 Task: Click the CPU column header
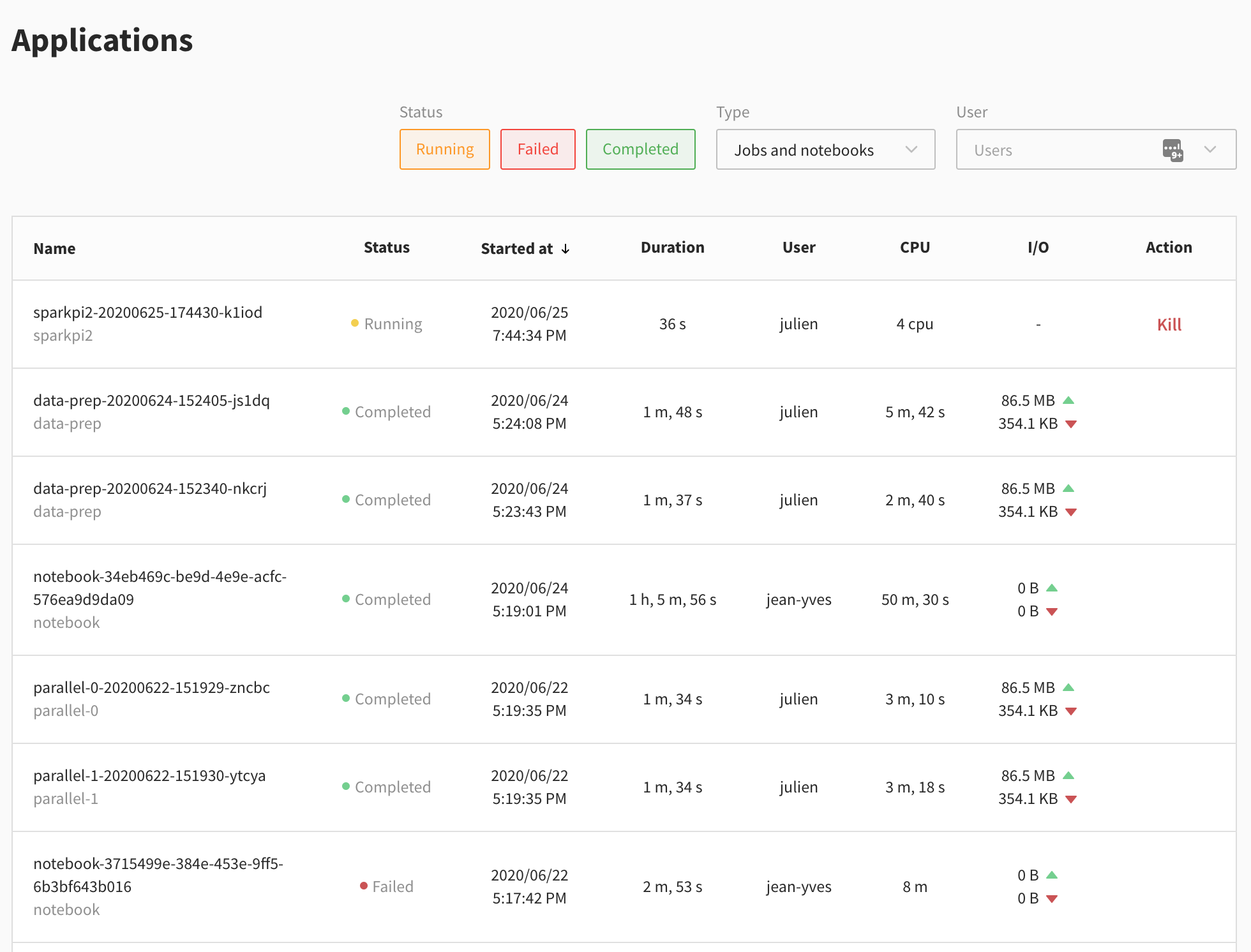[915, 248]
